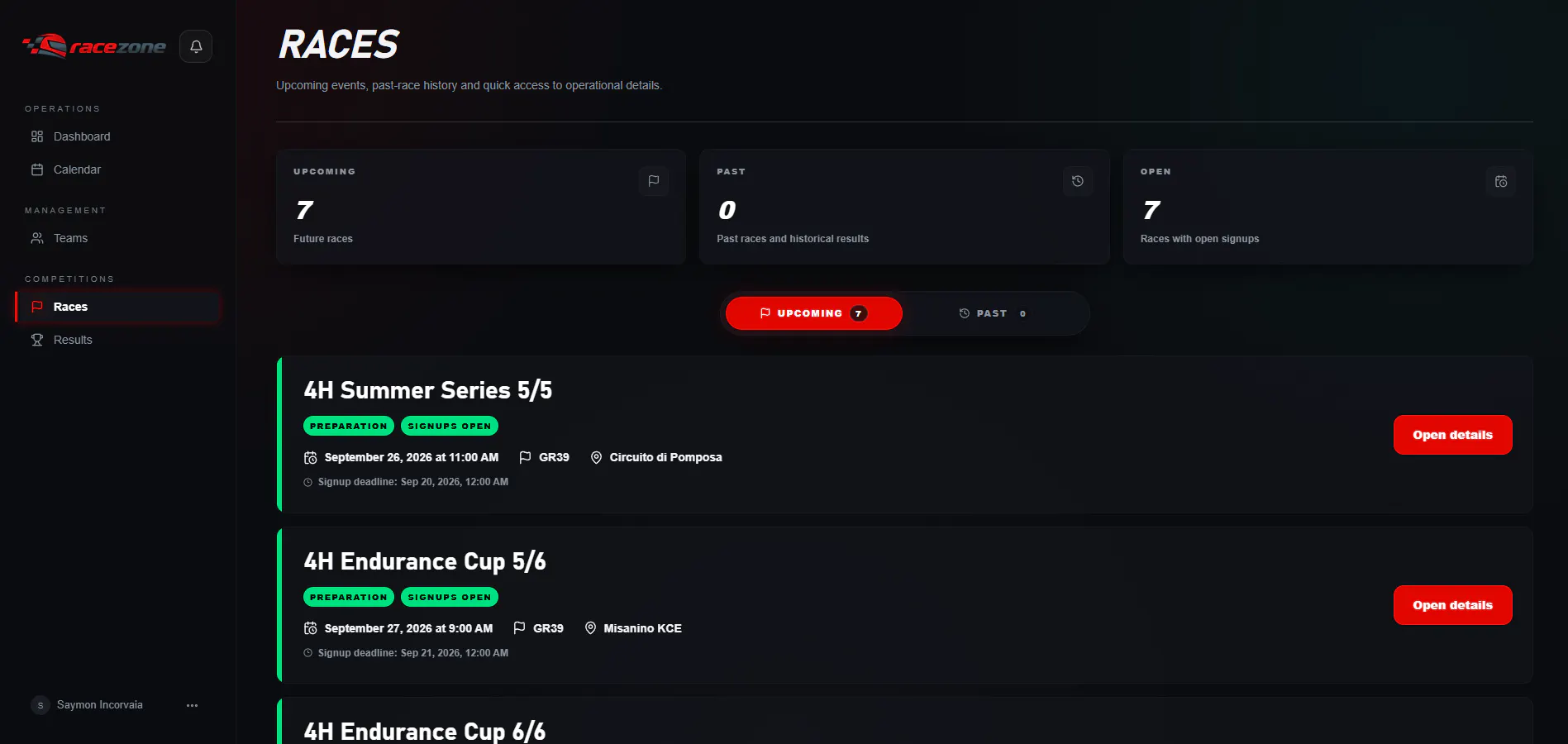Click the 4H Endurance Cup 6/6 title
Screen dimensions: 1568x744
point(425,732)
